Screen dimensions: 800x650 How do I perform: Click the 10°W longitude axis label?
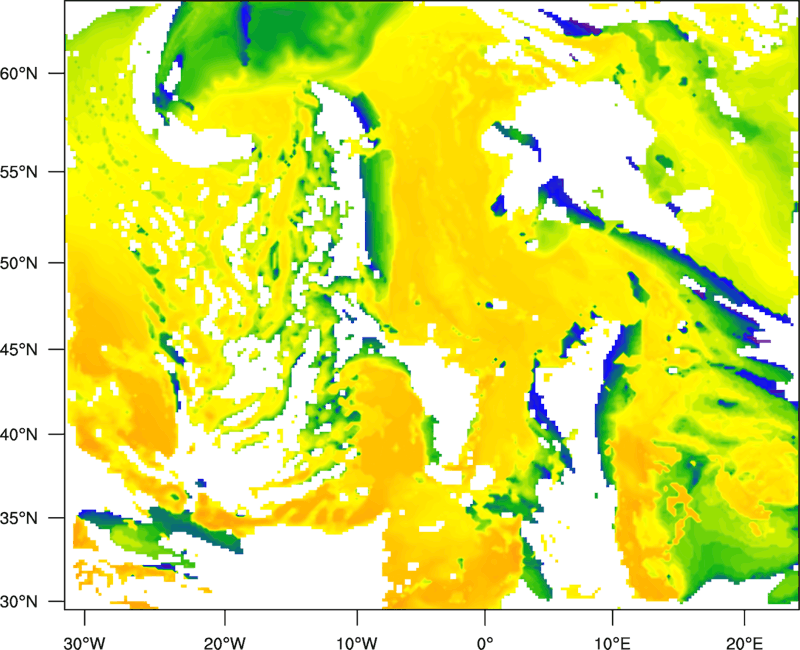(x=357, y=643)
